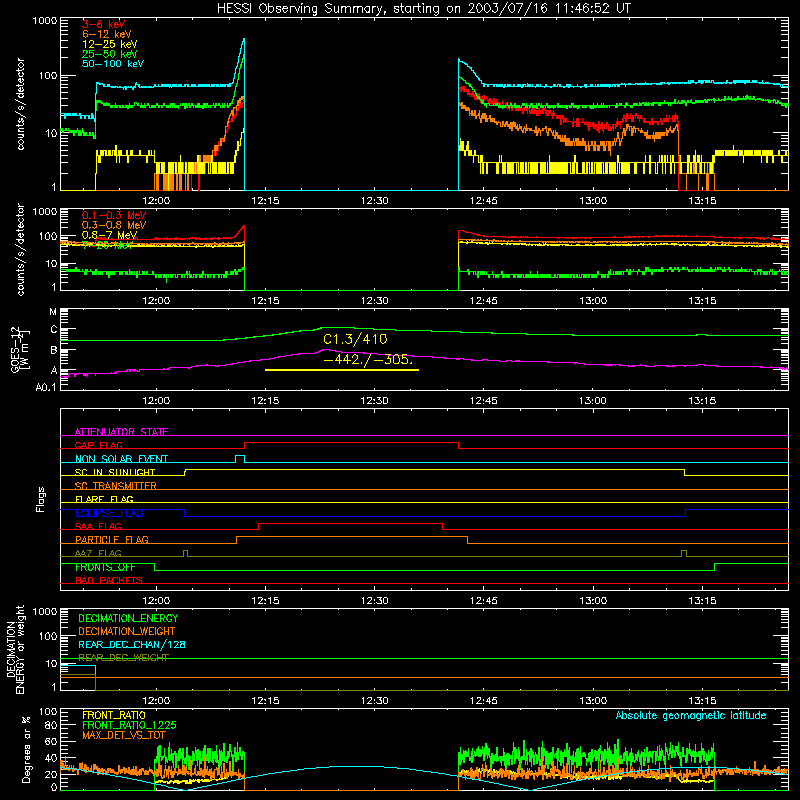Screen dimensions: 800x800
Task: Click the DECIMATION_WEIGHT legend label
Action: click(x=127, y=632)
